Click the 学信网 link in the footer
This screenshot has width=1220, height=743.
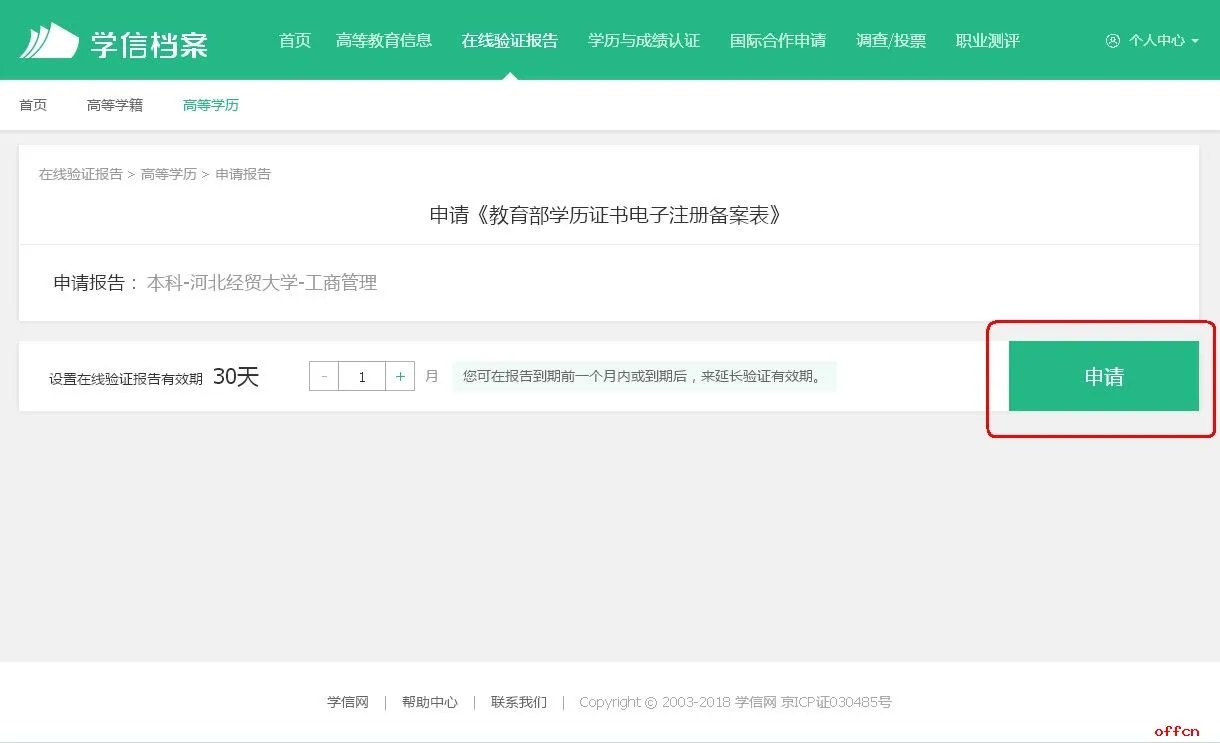346,702
